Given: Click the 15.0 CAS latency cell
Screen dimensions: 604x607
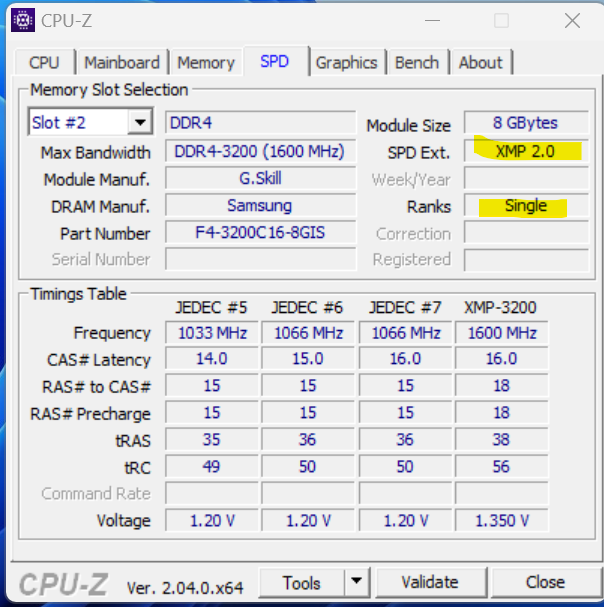Looking at the screenshot, I should click(x=308, y=358).
